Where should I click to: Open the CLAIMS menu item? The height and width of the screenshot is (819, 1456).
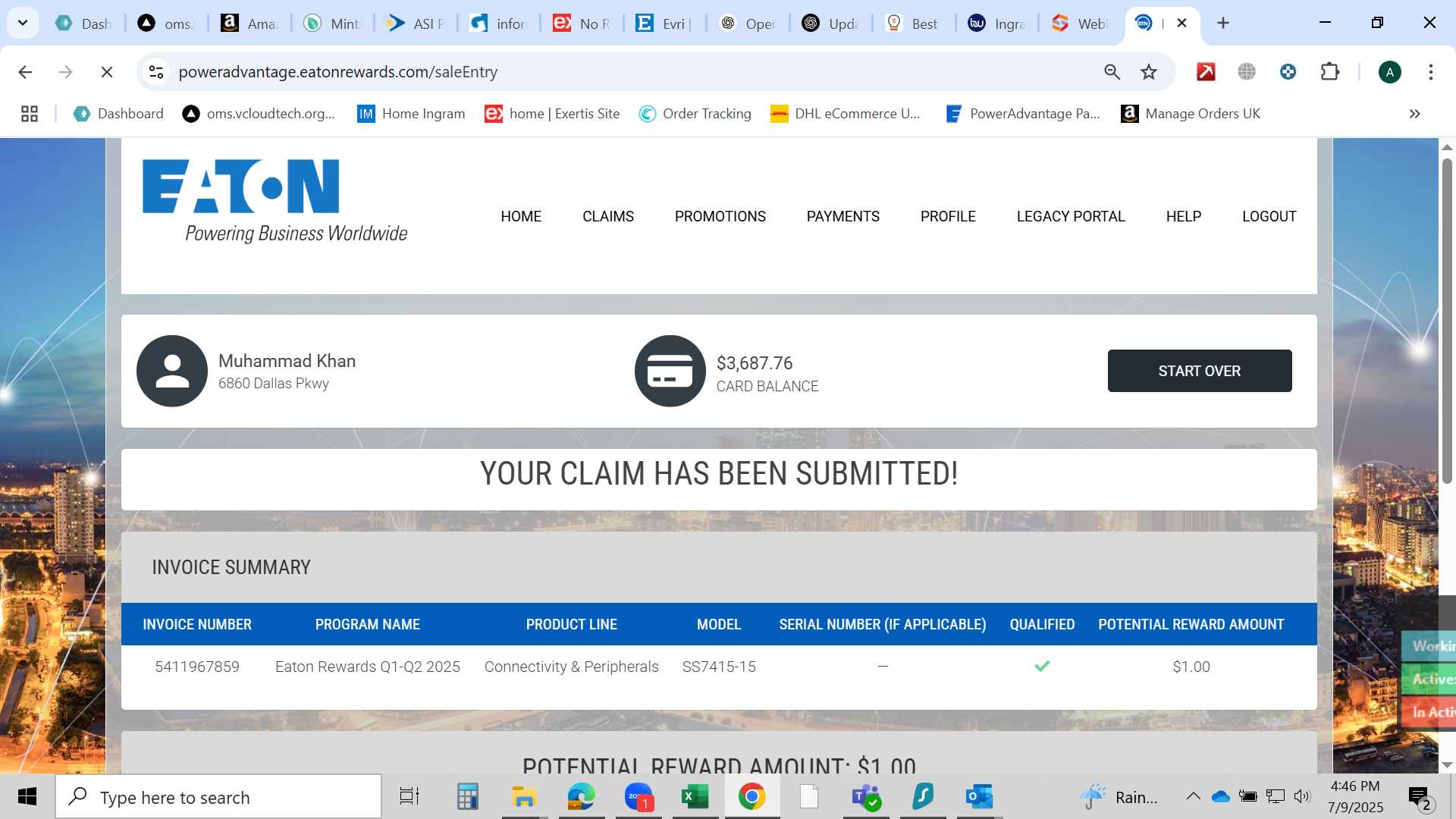pos(608,217)
